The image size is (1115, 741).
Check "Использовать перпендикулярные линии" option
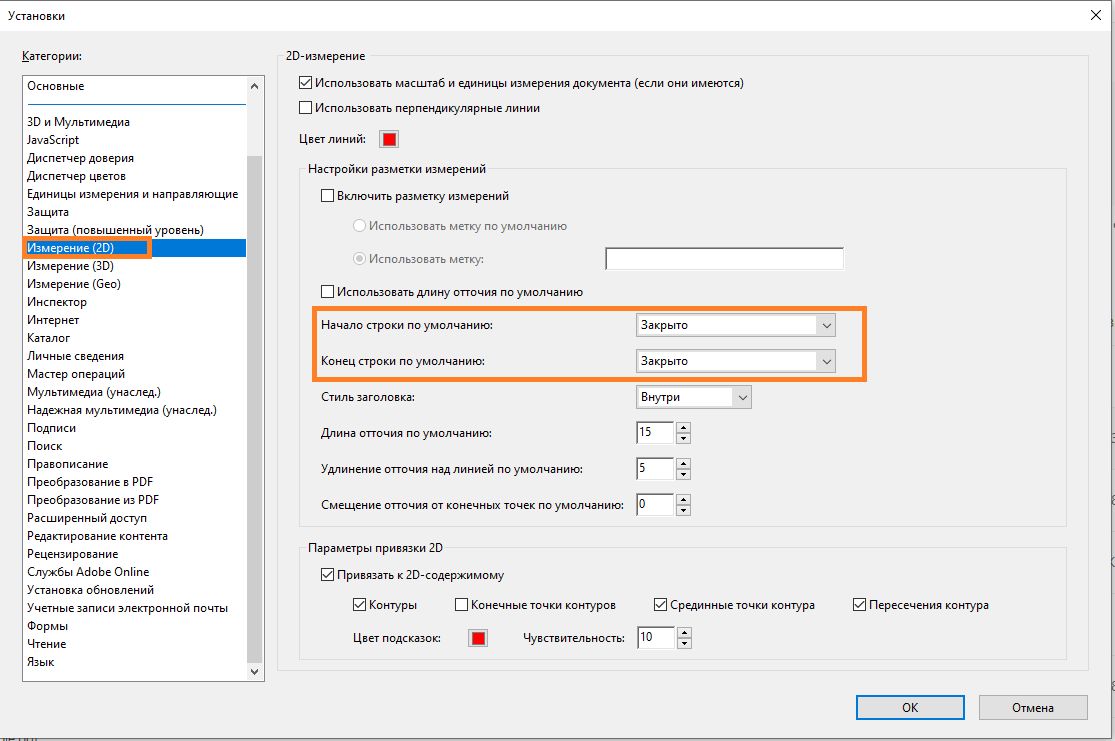pyautogui.click(x=306, y=108)
